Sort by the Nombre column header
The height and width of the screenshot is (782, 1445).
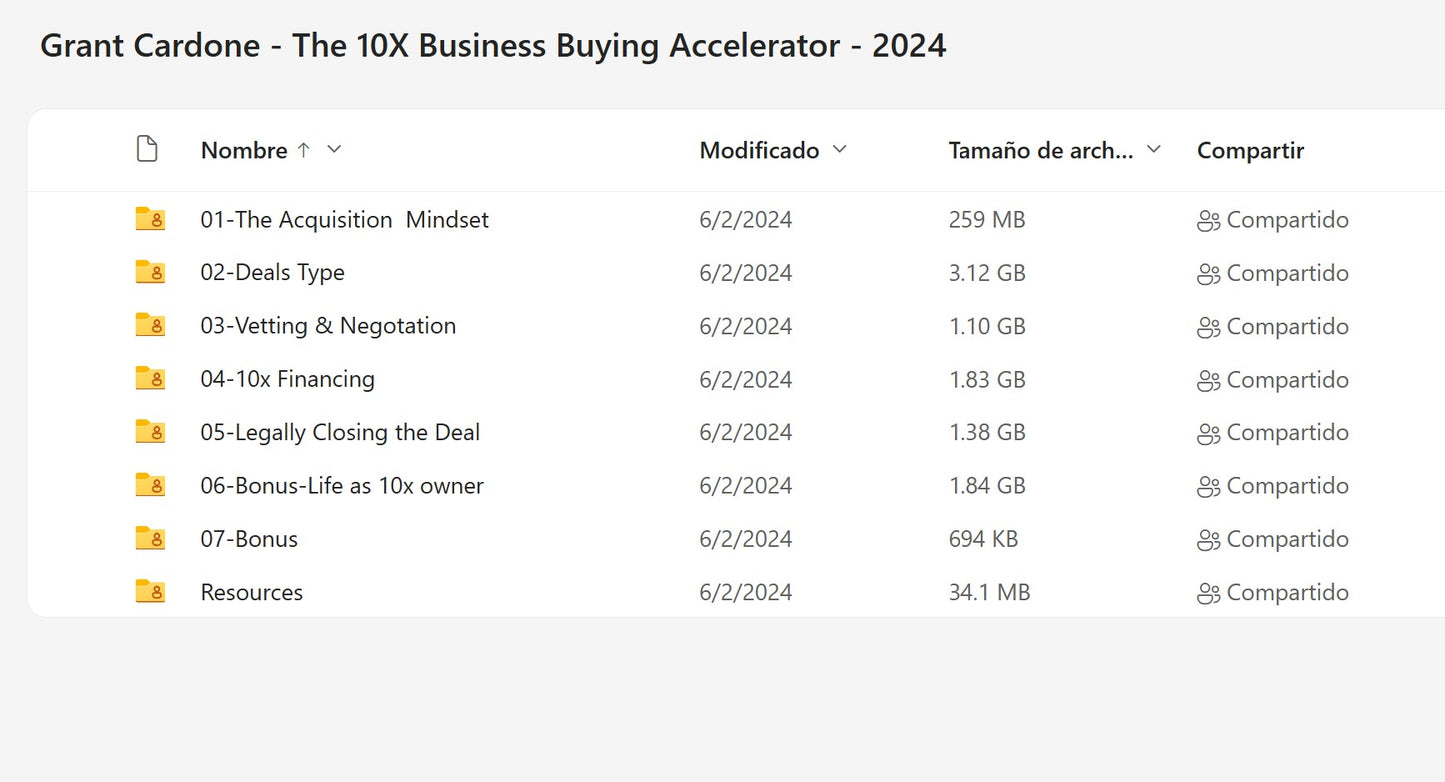click(x=244, y=150)
